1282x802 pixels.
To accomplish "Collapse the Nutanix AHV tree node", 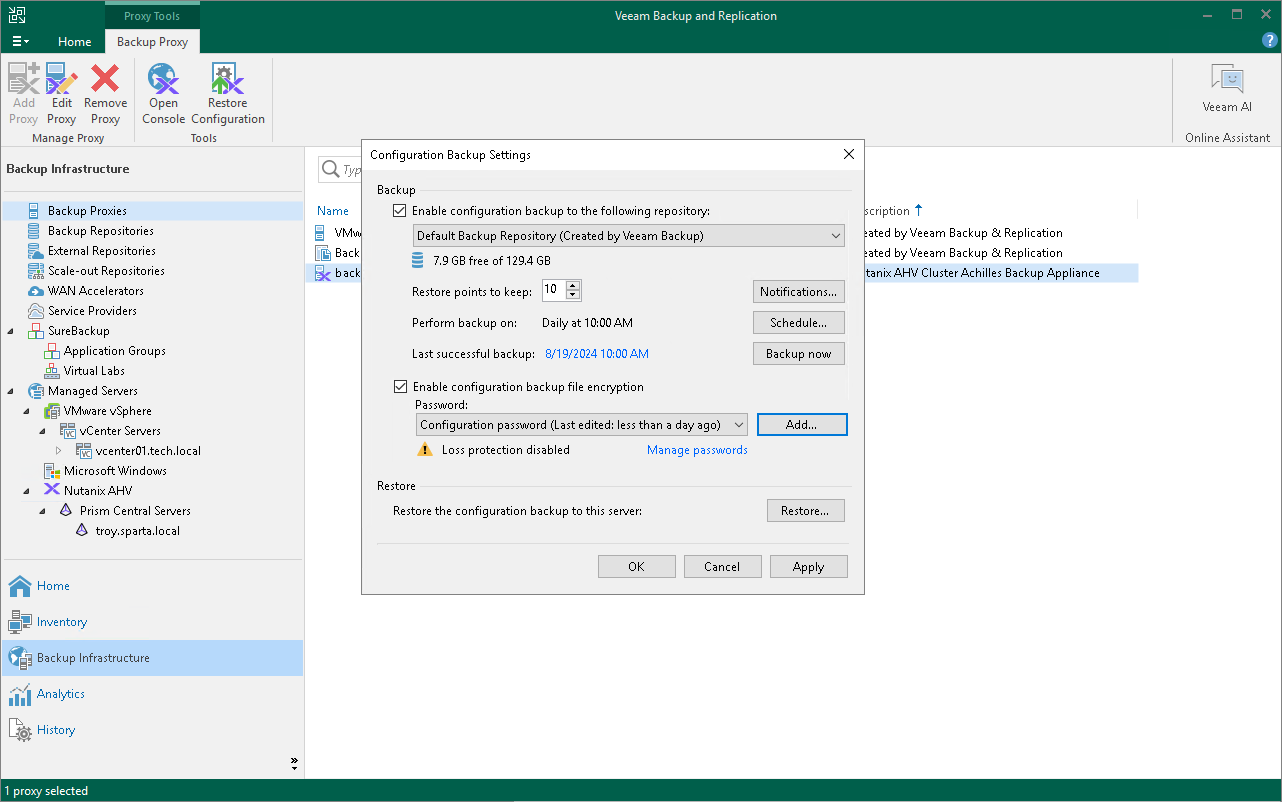I will (27, 491).
